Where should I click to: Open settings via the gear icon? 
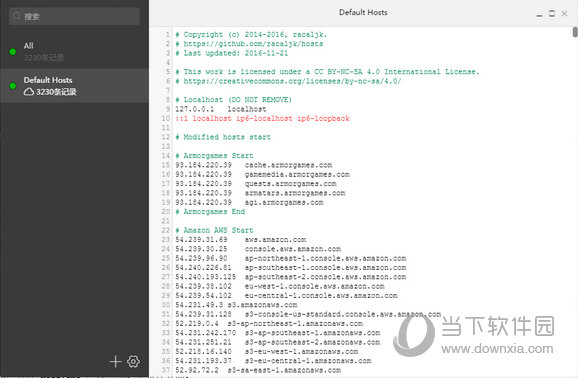pyautogui.click(x=133, y=361)
